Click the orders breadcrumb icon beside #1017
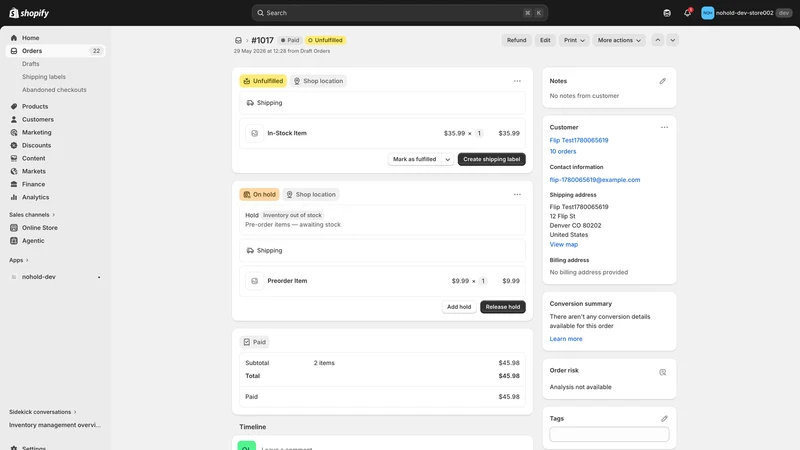The image size is (800, 450). (238, 40)
